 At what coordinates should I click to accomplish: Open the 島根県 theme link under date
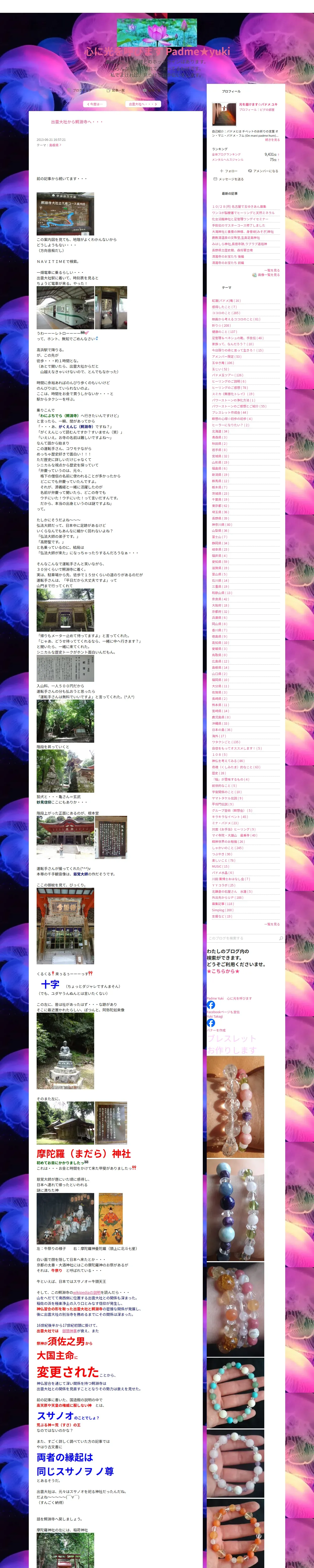click(54, 145)
